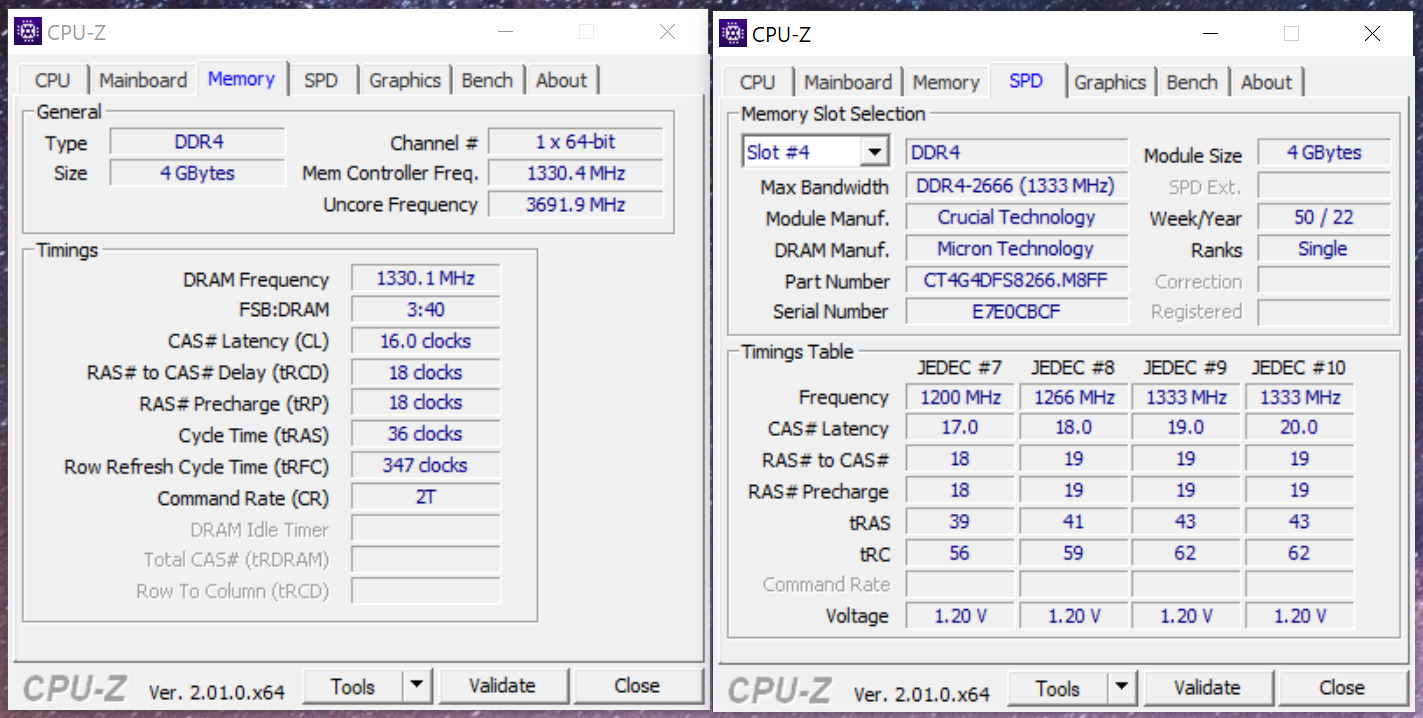1423x718 pixels.
Task: Click Uncore Frequency value 3691.9 MHz
Action: [576, 204]
